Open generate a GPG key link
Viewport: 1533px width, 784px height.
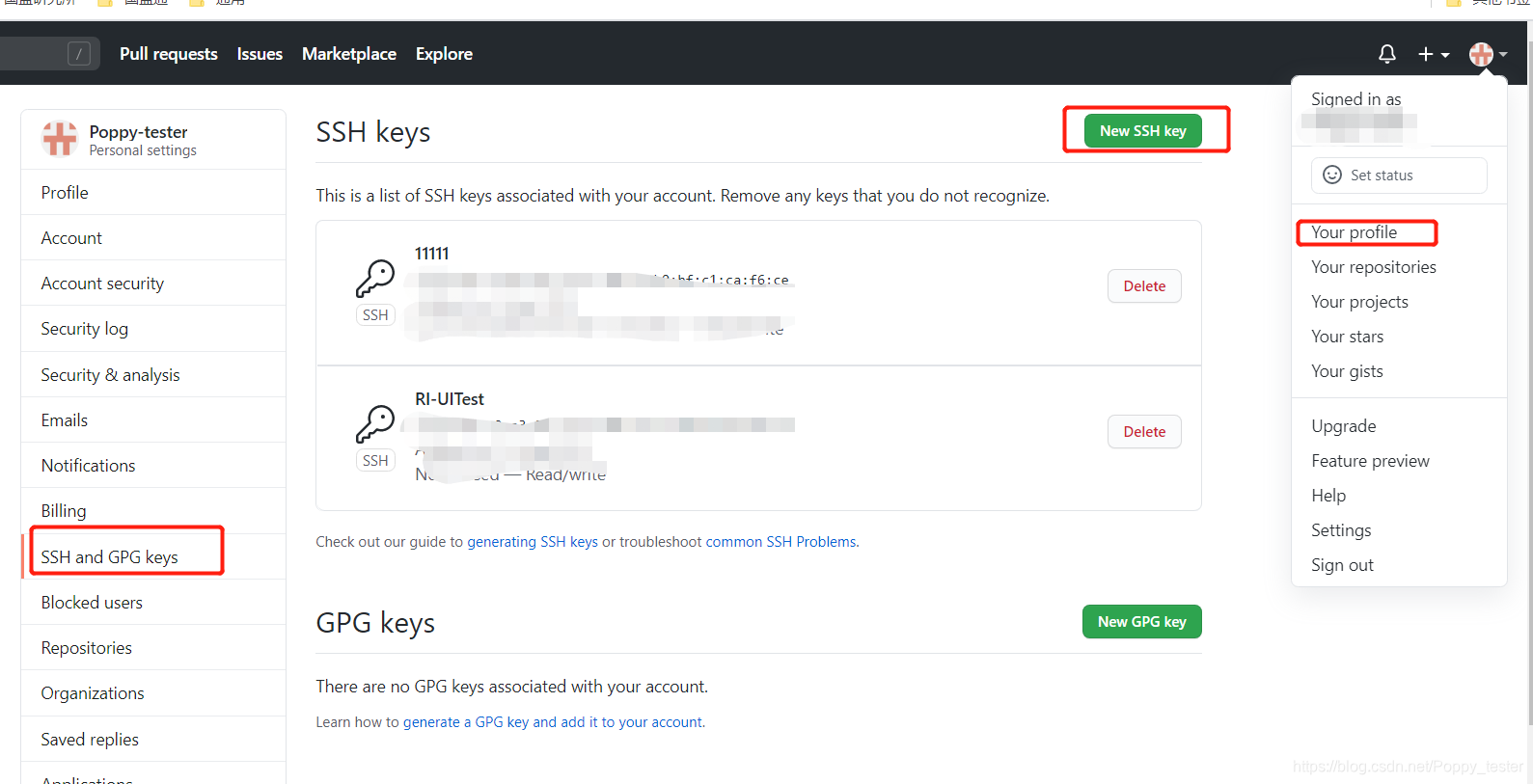pyautogui.click(x=553, y=722)
